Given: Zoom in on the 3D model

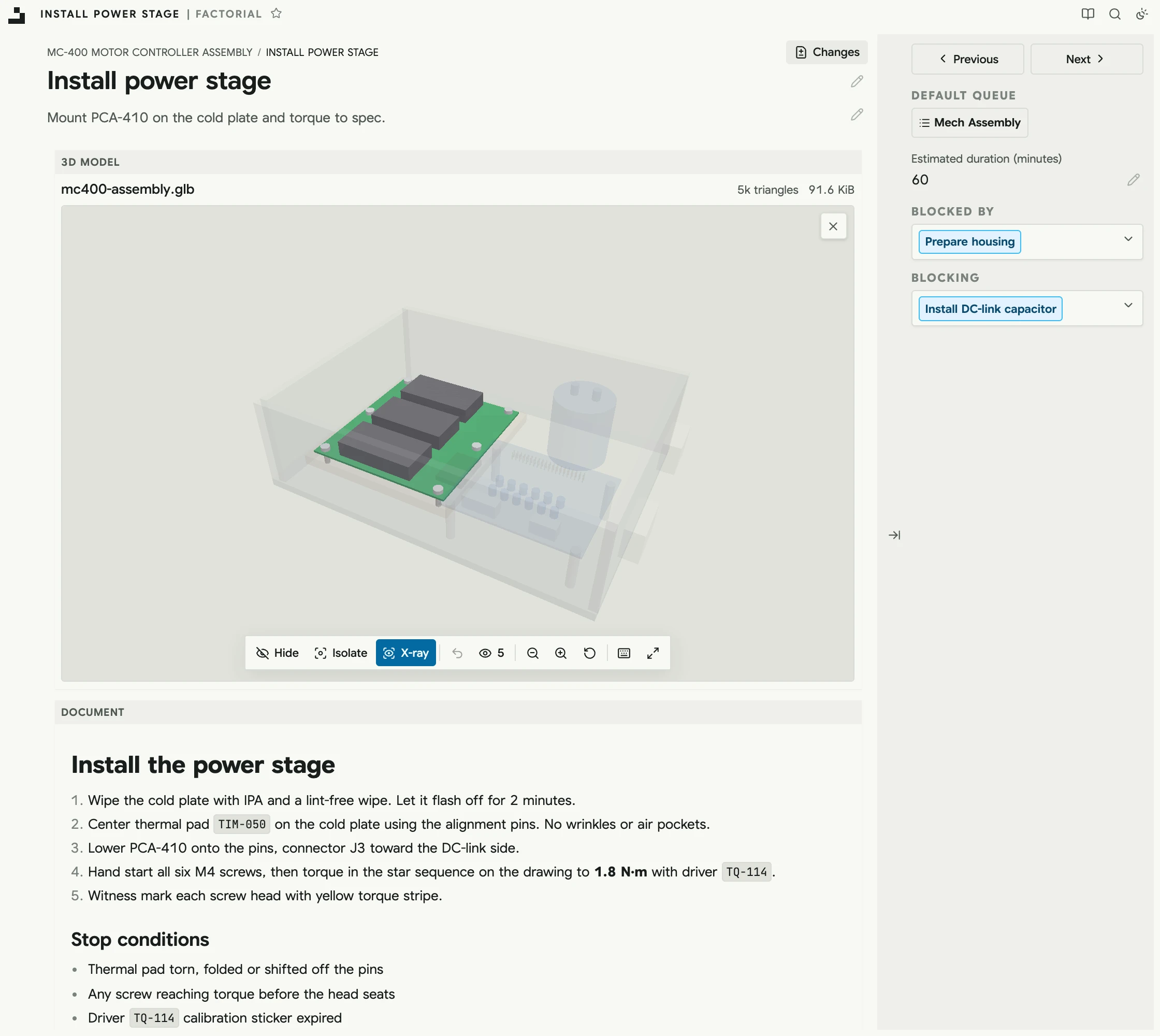Looking at the screenshot, I should pyautogui.click(x=561, y=653).
